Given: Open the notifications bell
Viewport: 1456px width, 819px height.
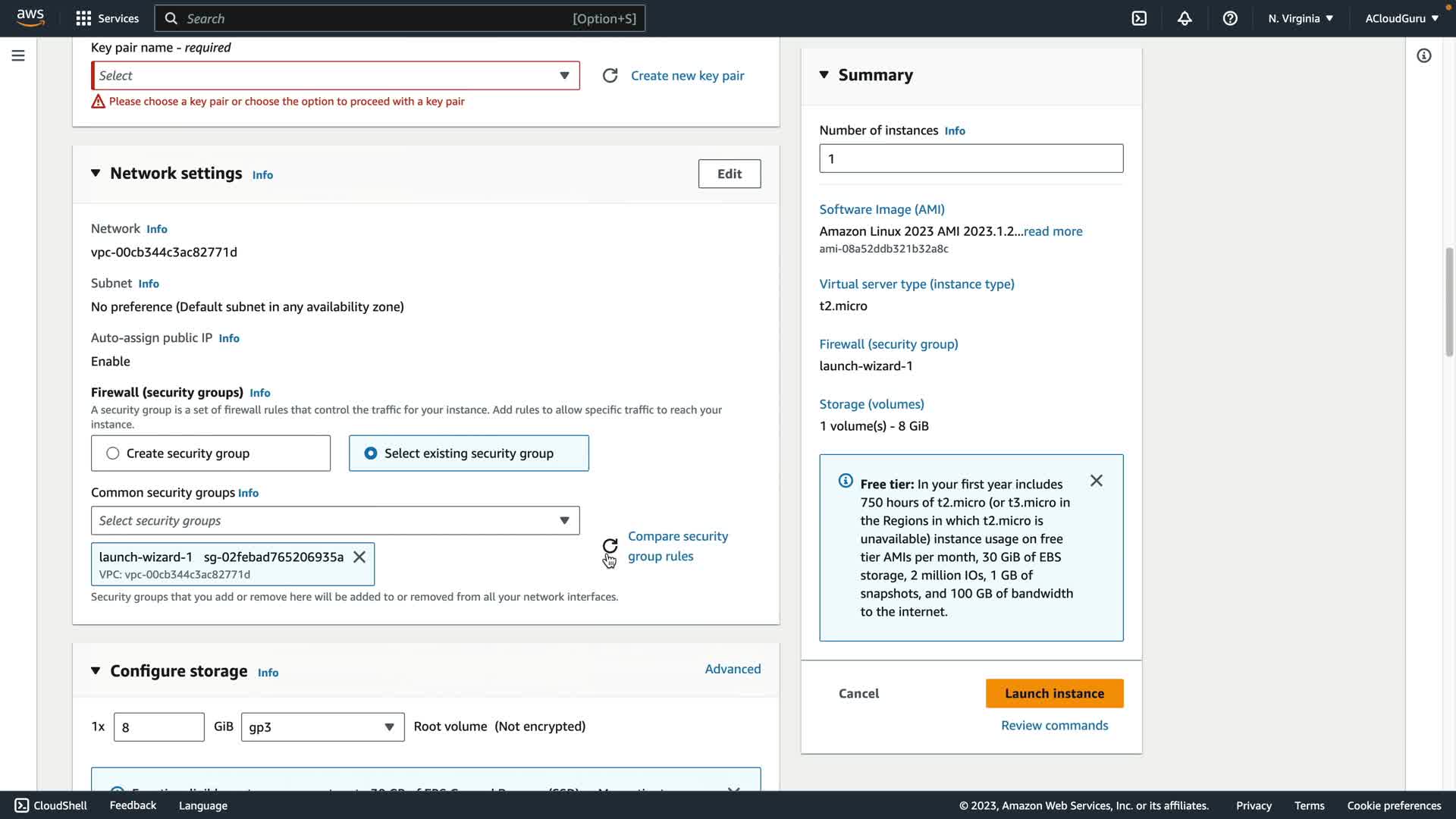Looking at the screenshot, I should [1185, 18].
